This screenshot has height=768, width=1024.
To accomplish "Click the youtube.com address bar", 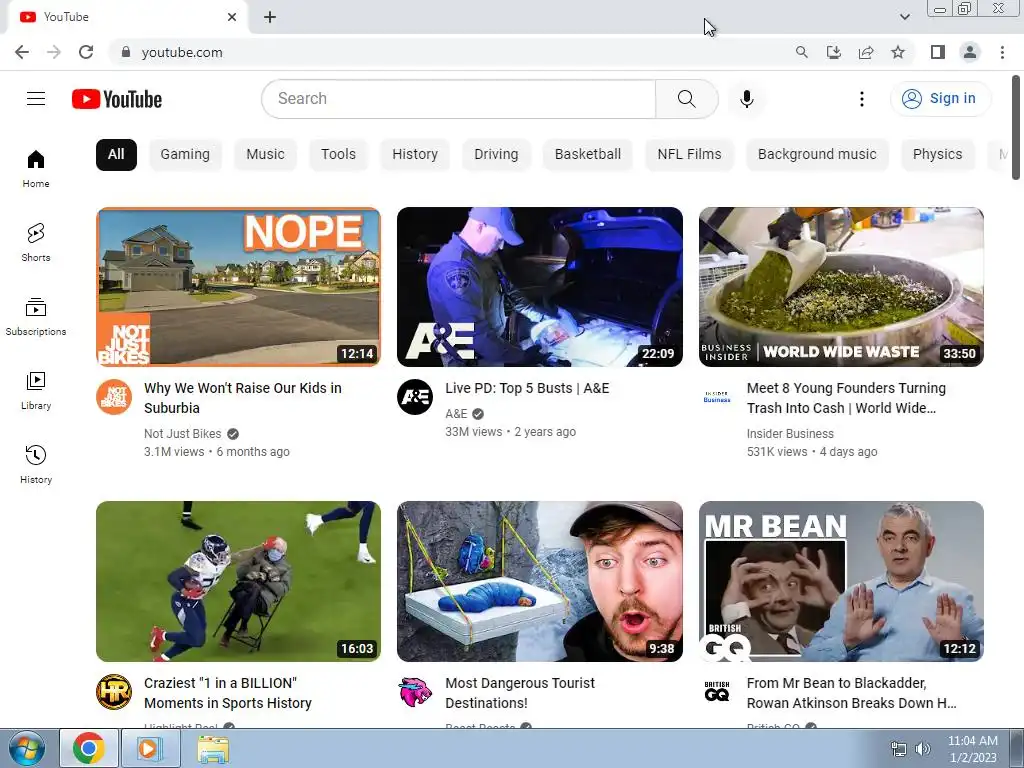I will pos(451,52).
